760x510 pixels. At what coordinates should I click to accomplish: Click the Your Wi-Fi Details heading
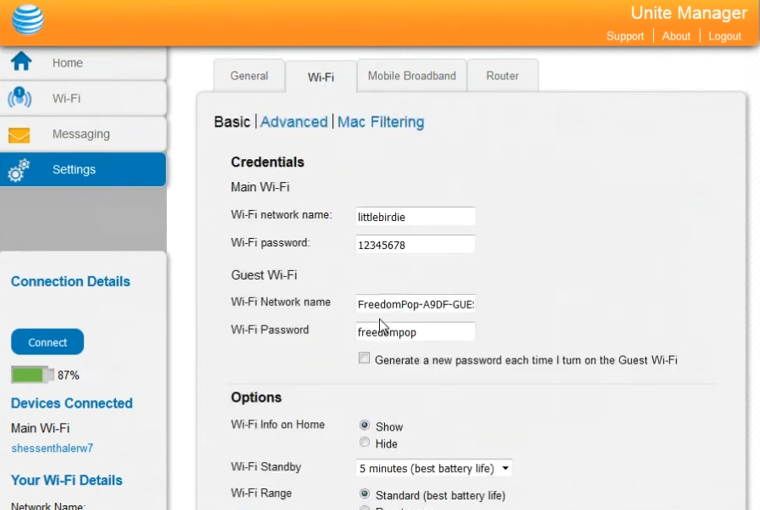click(66, 480)
